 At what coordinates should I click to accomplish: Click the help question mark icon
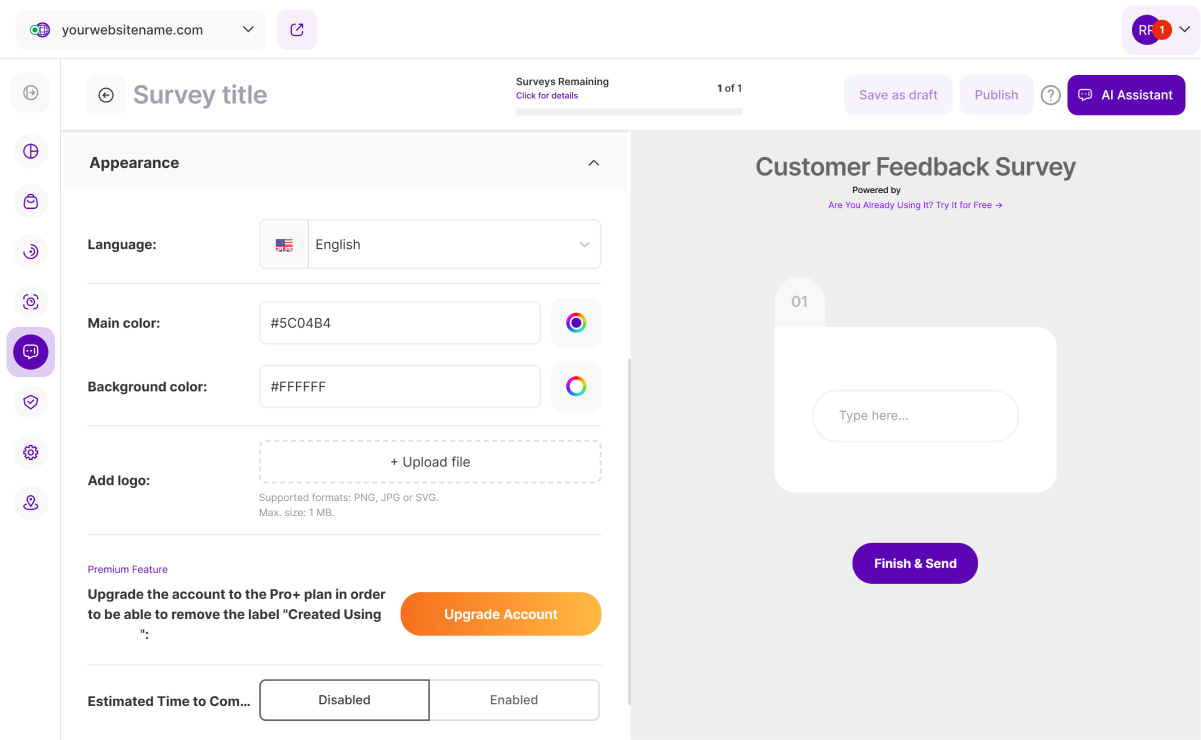pos(1050,95)
